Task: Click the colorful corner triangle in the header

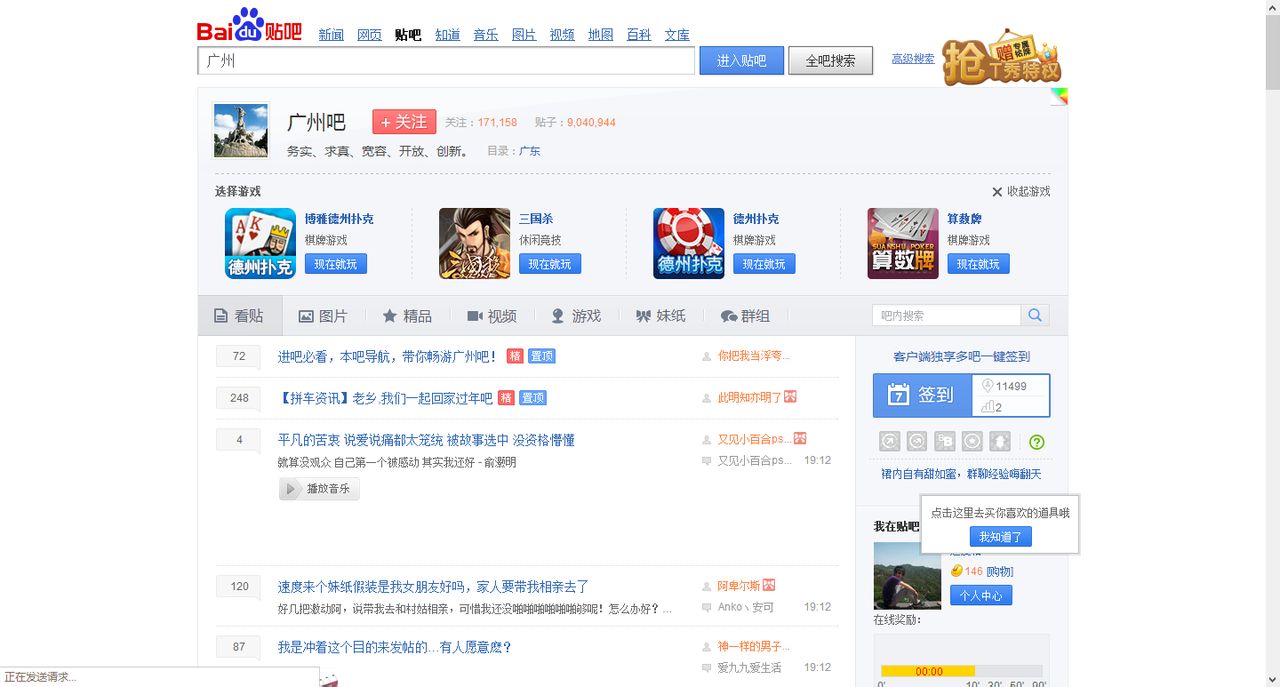Action: [1058, 96]
